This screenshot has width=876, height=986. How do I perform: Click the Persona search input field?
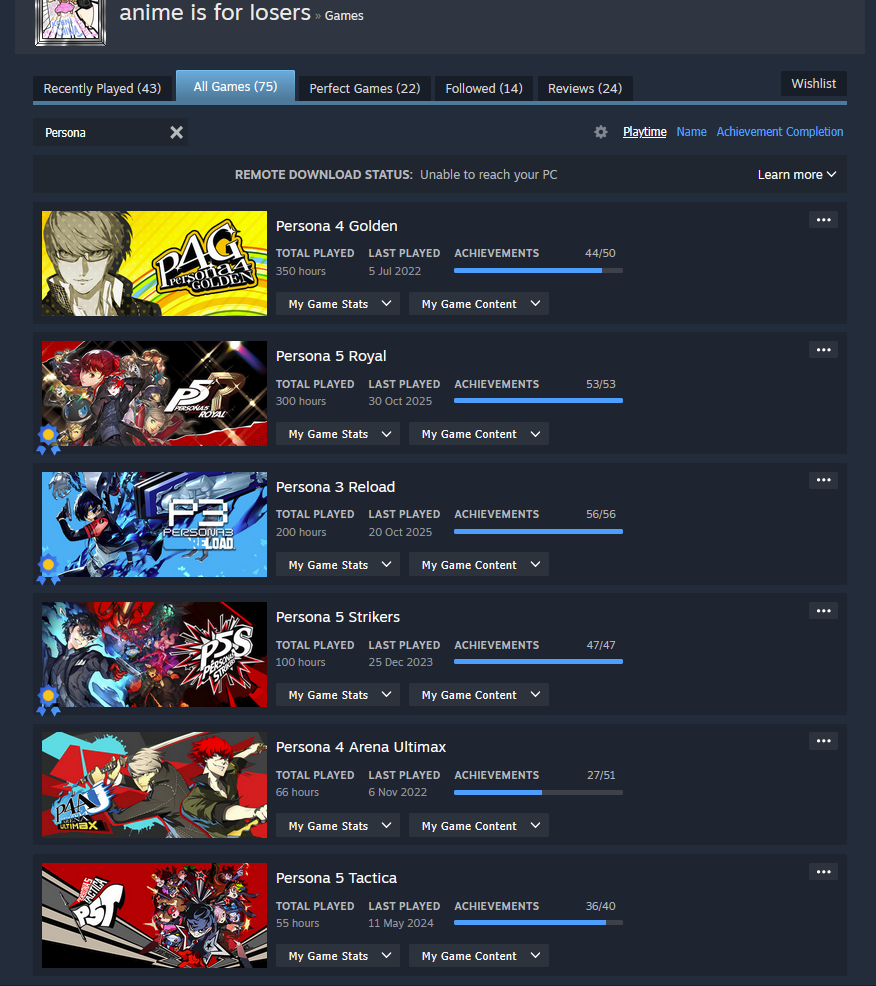pyautogui.click(x=101, y=132)
